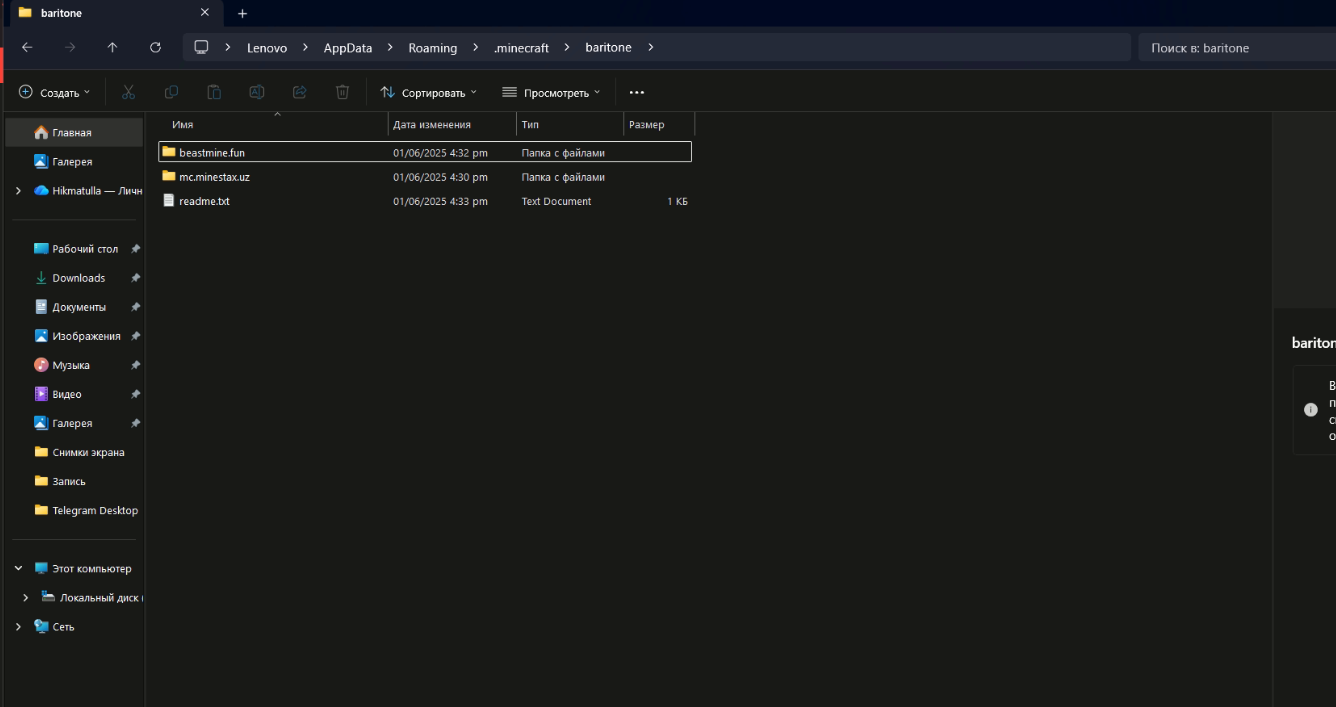Open the Просмотреть view dropdown
Screen dimensions: 1336x707
click(551, 92)
